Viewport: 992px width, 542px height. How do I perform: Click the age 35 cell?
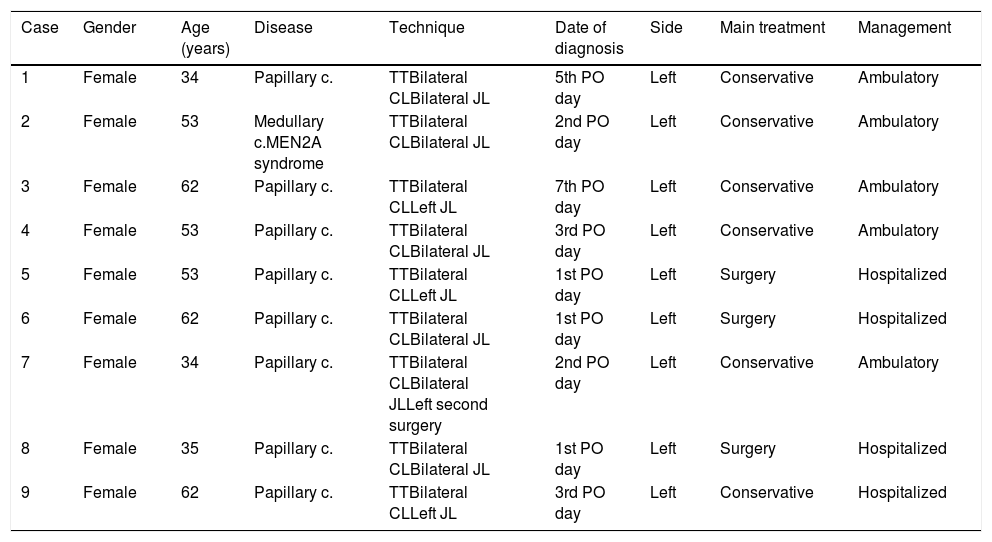click(x=191, y=449)
